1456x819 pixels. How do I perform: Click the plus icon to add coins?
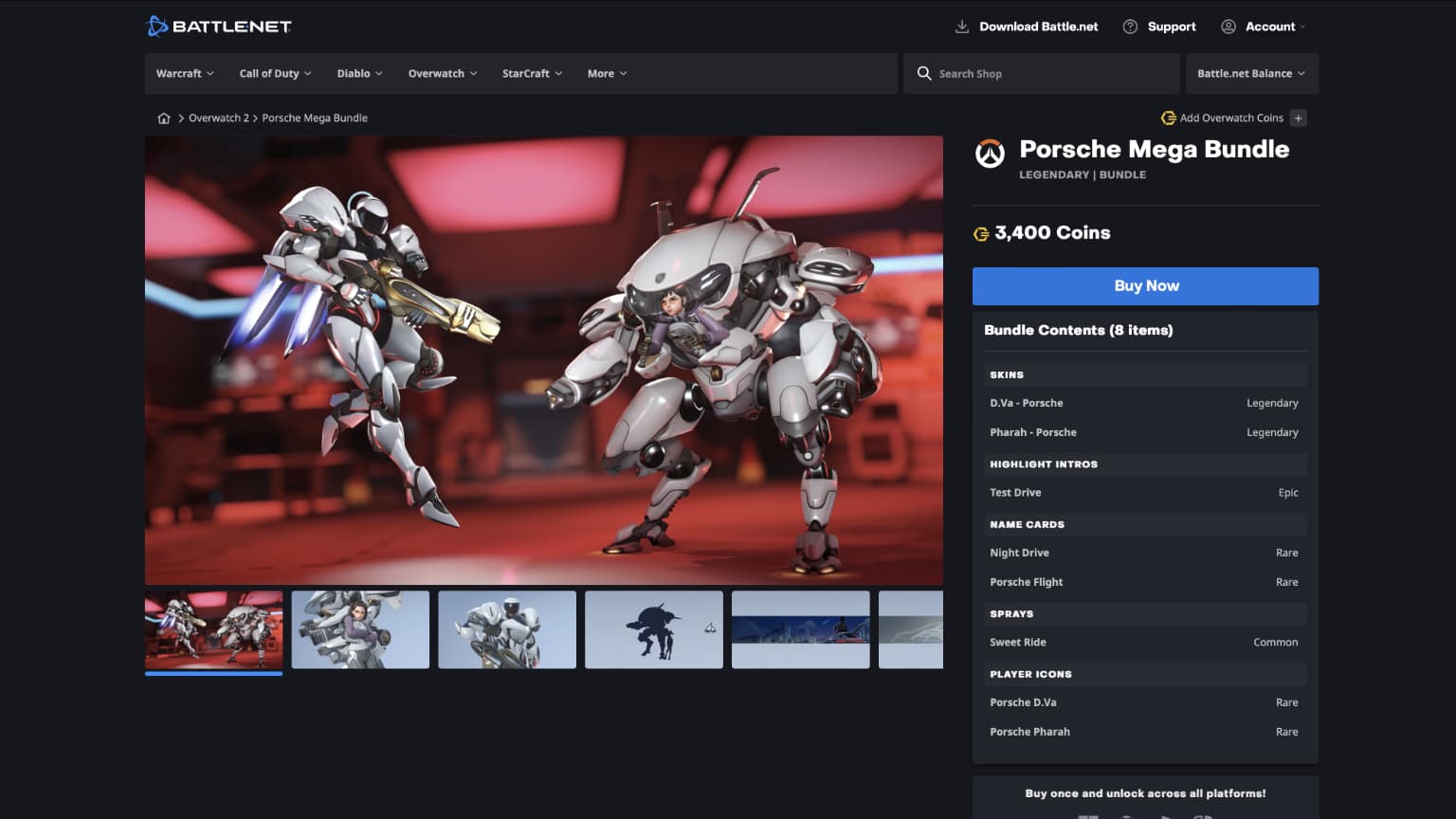(1299, 118)
